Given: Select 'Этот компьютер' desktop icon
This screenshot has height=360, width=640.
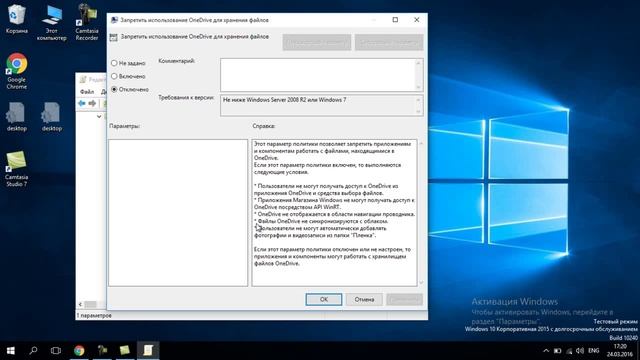Looking at the screenshot, I should 51,22.
